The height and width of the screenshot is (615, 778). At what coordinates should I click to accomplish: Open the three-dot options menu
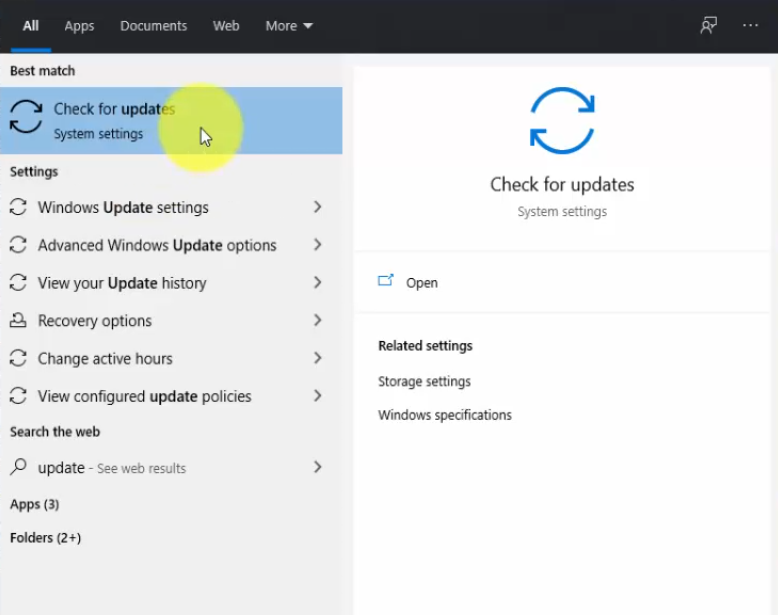[x=750, y=25]
